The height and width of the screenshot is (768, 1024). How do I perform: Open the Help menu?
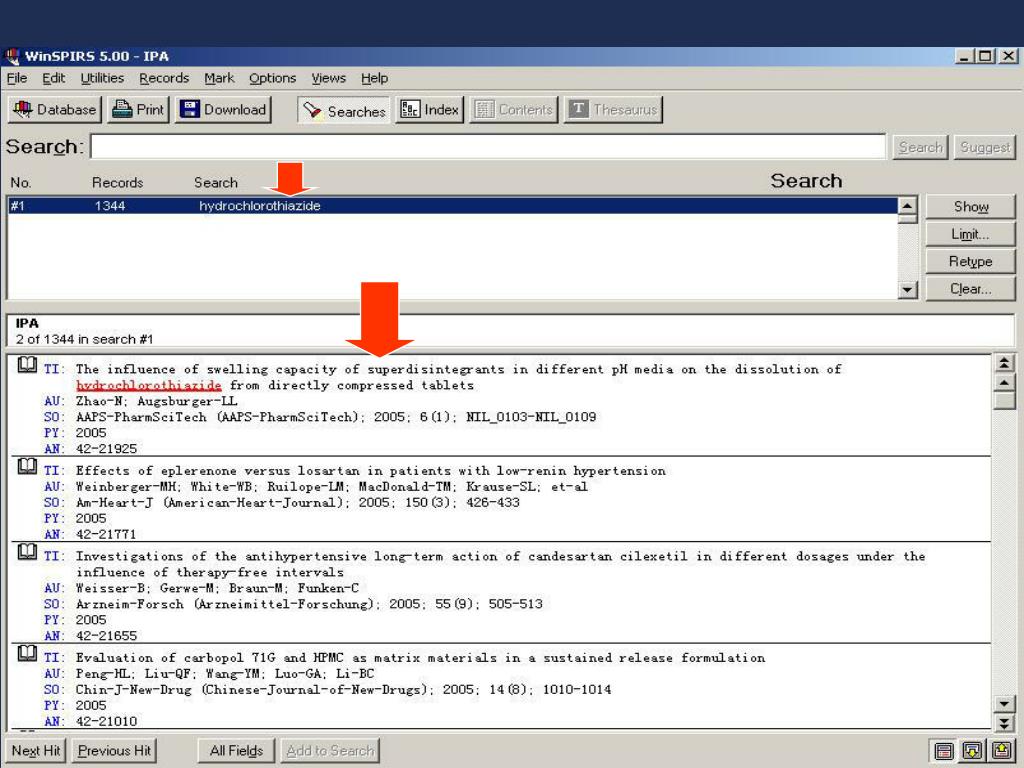(x=374, y=78)
